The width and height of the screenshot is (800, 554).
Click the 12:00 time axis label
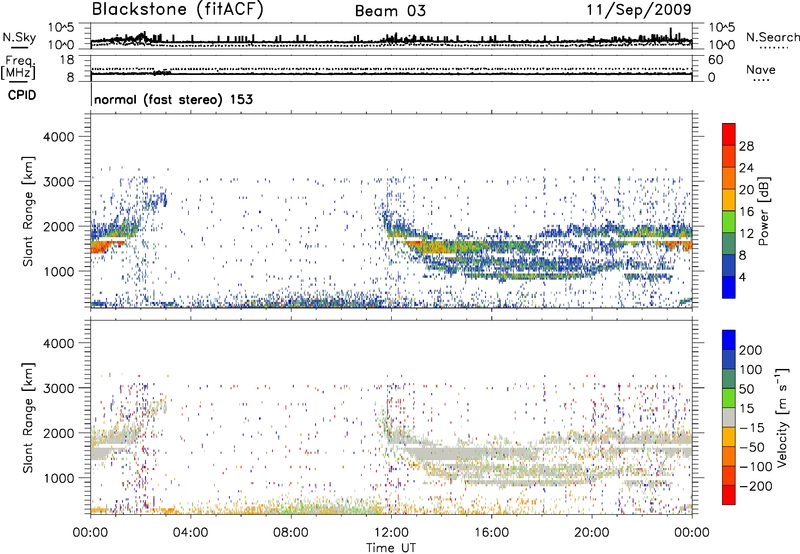click(391, 533)
